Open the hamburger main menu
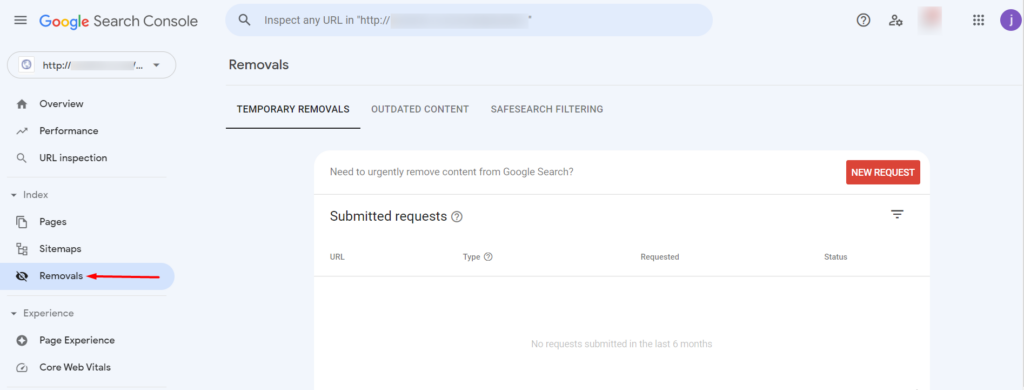The width and height of the screenshot is (1024, 390). tap(20, 20)
